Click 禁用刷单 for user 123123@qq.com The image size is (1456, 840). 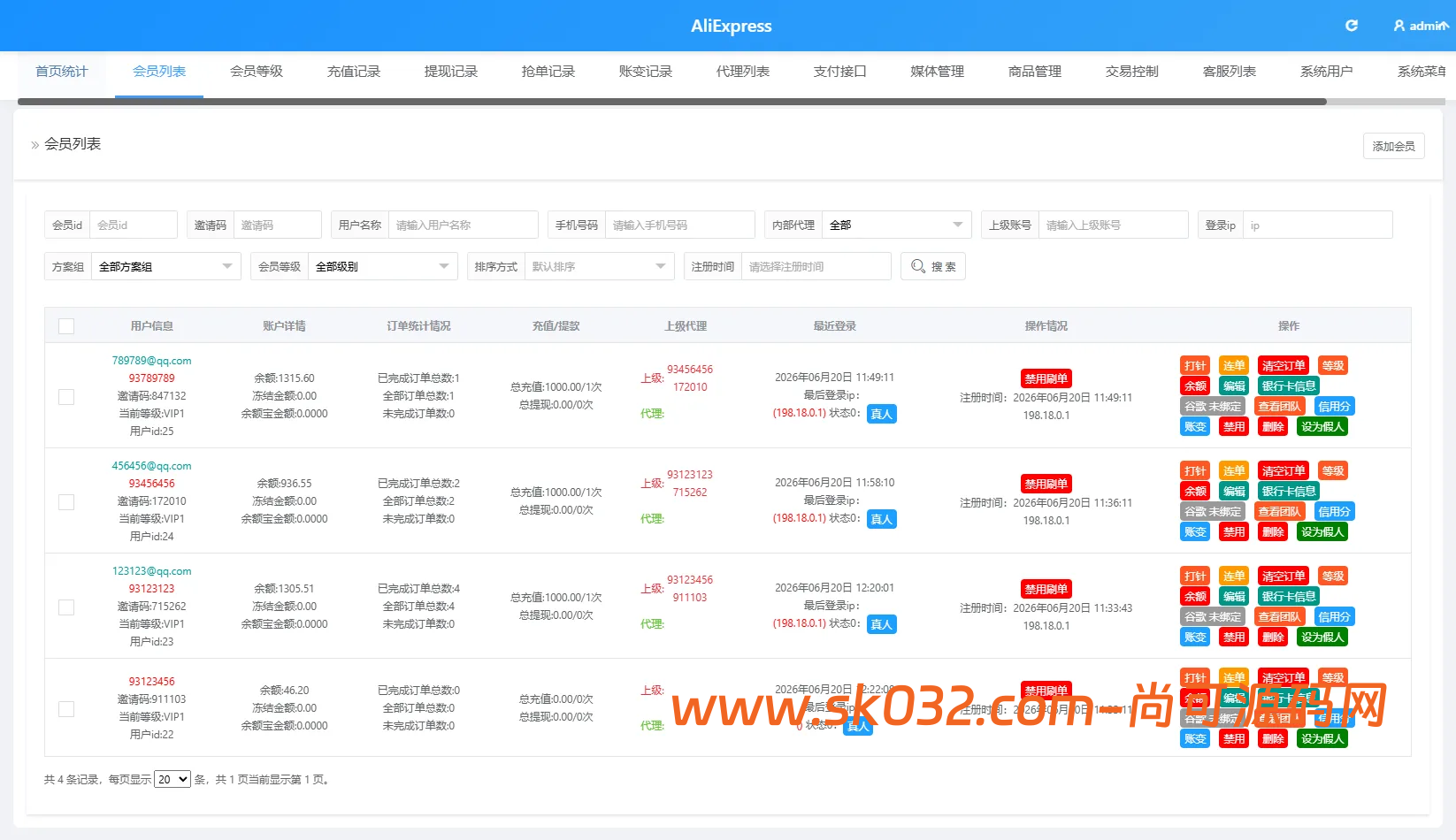tap(1046, 590)
